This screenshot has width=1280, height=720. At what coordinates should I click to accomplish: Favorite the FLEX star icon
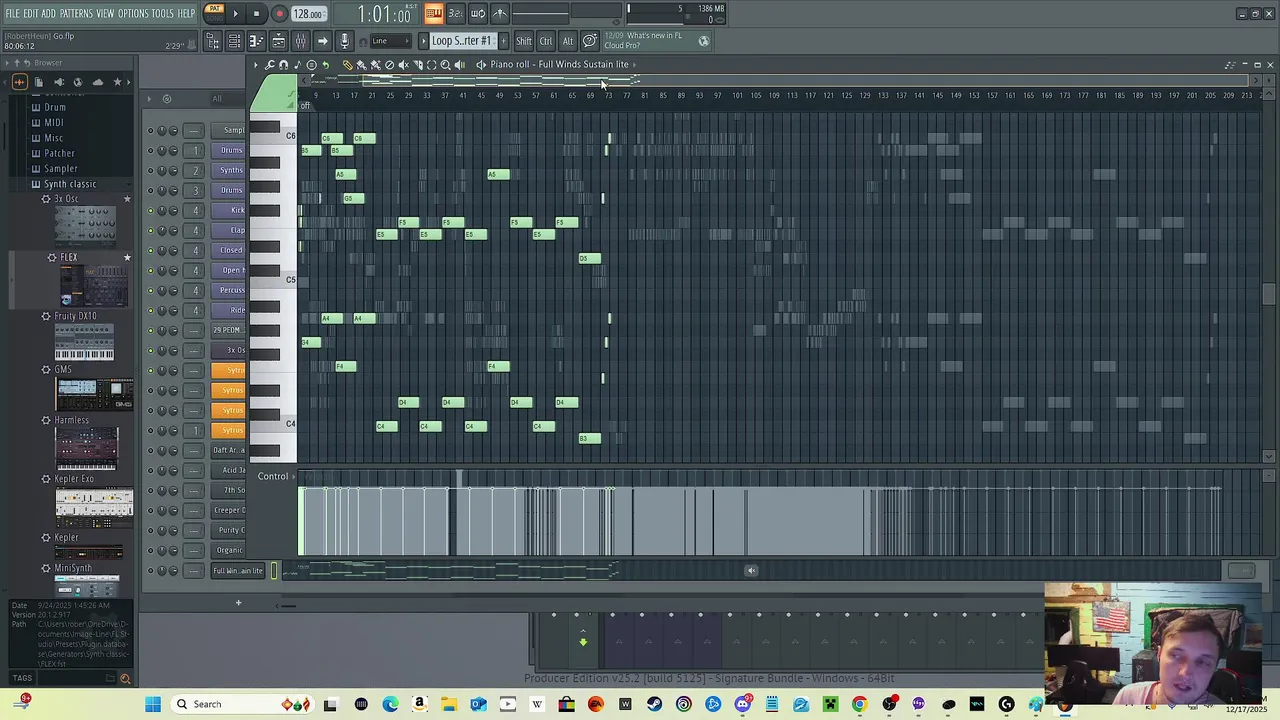coord(127,258)
